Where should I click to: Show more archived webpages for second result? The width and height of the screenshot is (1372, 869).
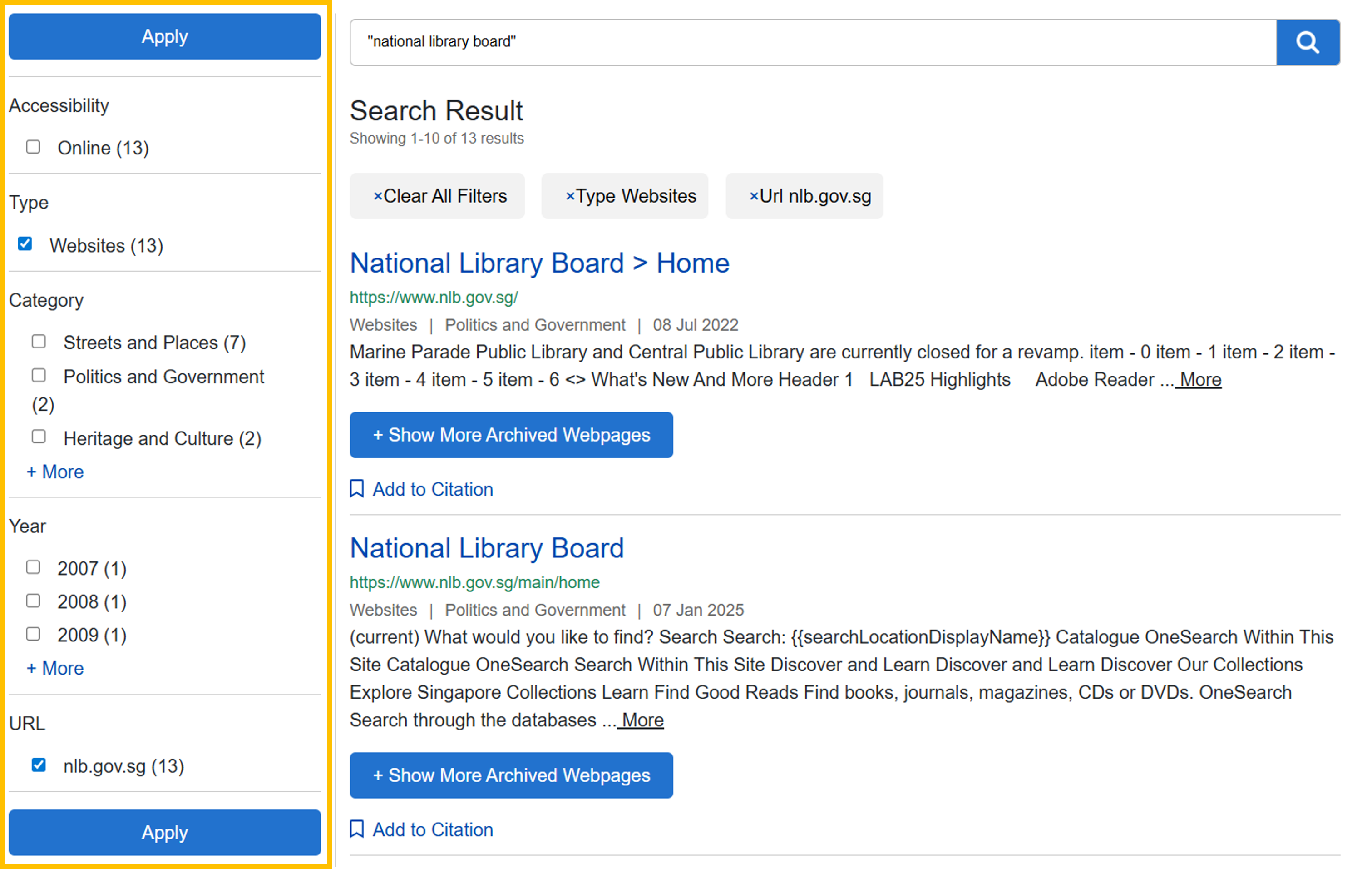pos(511,775)
